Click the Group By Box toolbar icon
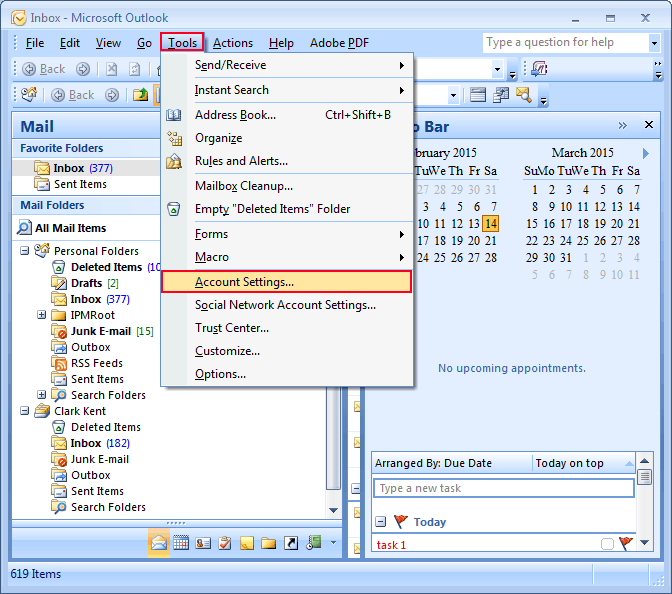Viewport: 672px width, 594px height. click(501, 95)
